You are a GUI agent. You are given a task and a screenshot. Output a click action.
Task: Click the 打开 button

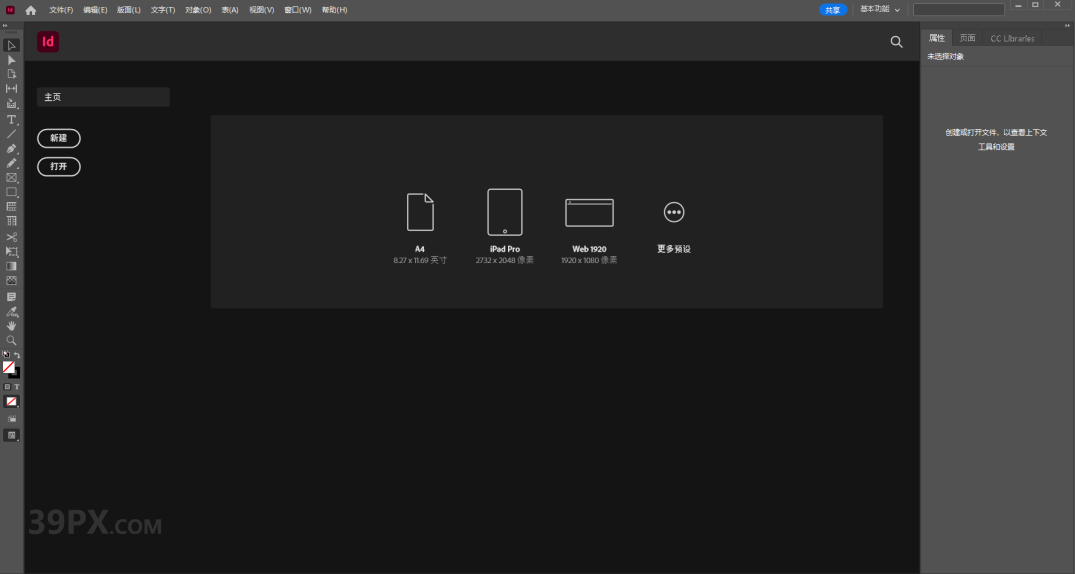point(59,167)
